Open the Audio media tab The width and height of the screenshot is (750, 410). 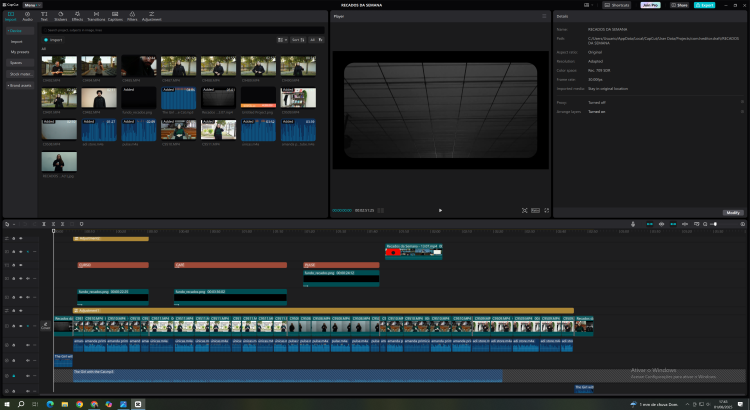pos(27,17)
